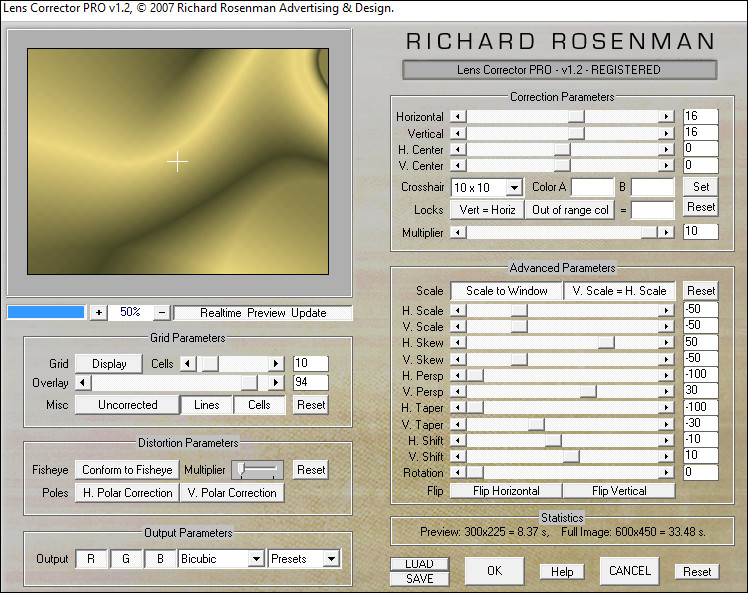Click bottom Reset next to CANCEL
Image resolution: width=748 pixels, height=593 pixels.
[x=697, y=572]
